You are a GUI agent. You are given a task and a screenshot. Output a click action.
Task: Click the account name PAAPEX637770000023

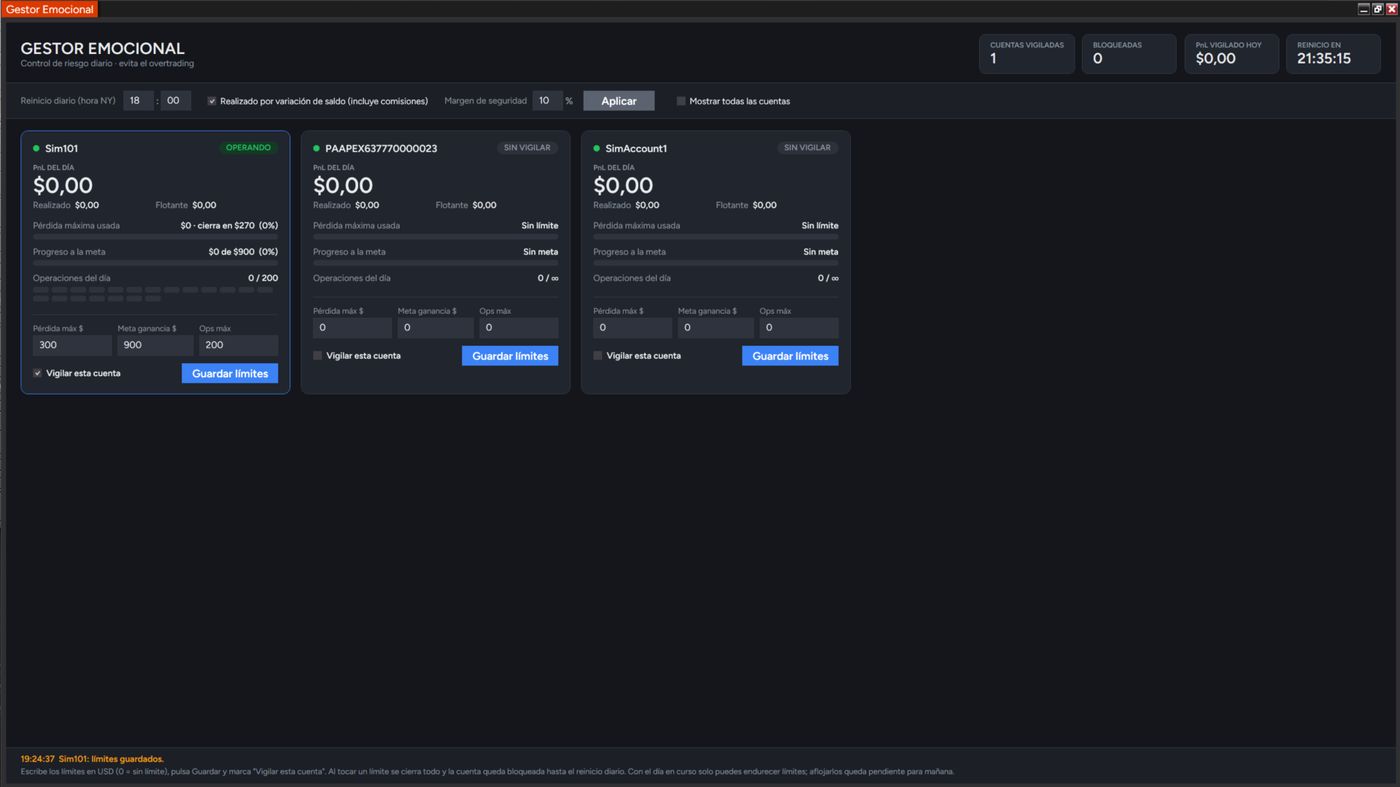point(381,148)
